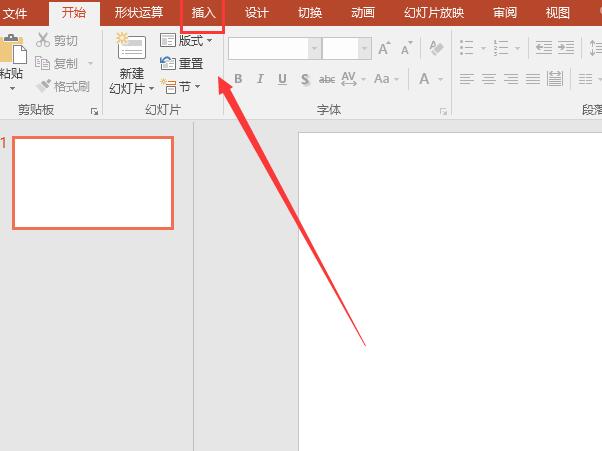The image size is (602, 451).
Task: Click the 复制 copy button
Action: tap(57, 63)
